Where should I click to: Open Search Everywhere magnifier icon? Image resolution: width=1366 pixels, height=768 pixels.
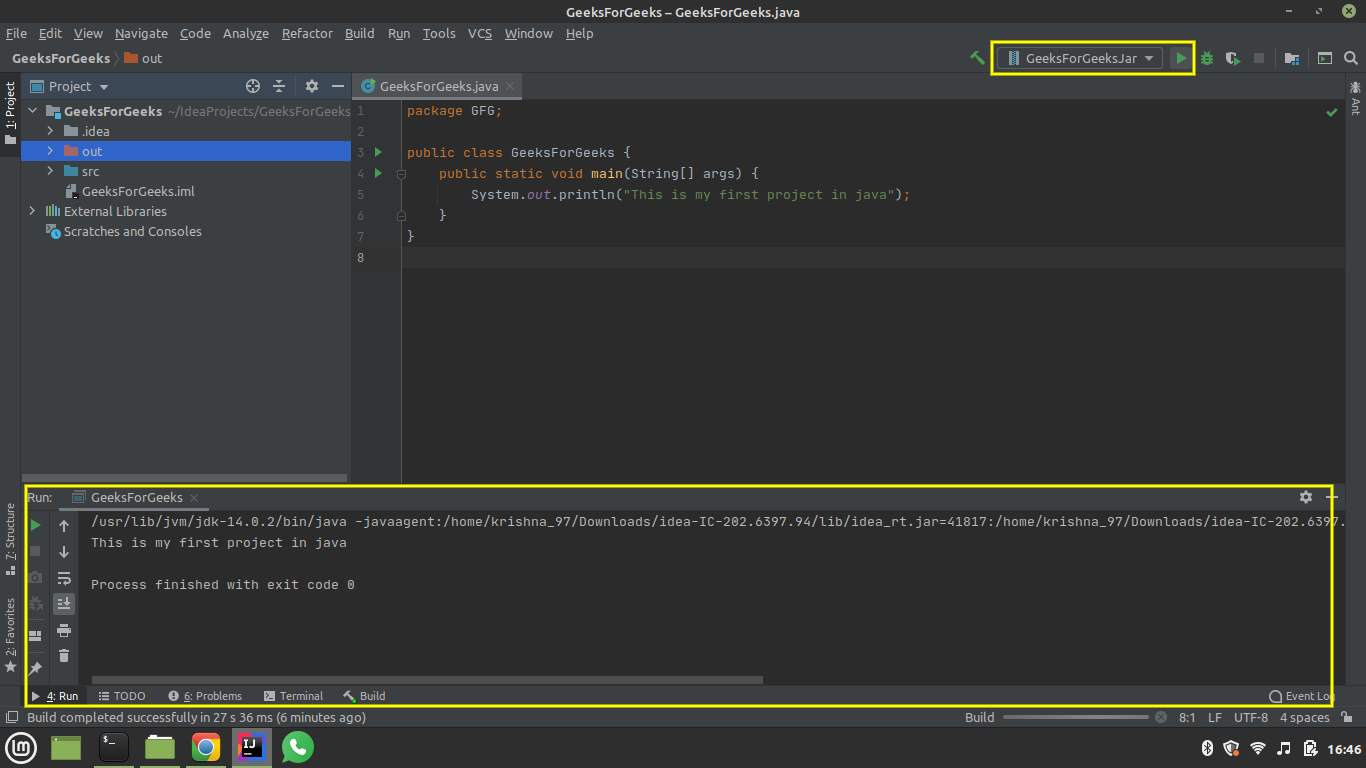(1351, 58)
